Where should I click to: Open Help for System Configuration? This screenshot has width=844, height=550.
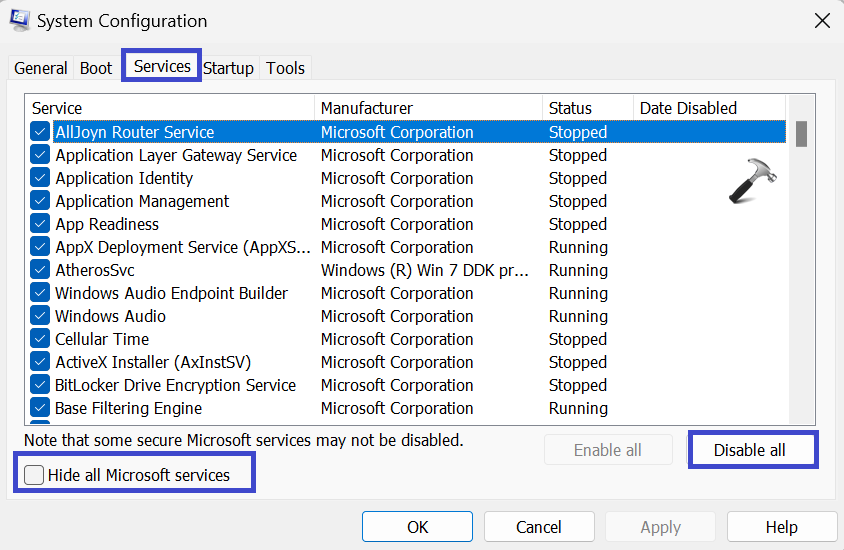tap(781, 527)
